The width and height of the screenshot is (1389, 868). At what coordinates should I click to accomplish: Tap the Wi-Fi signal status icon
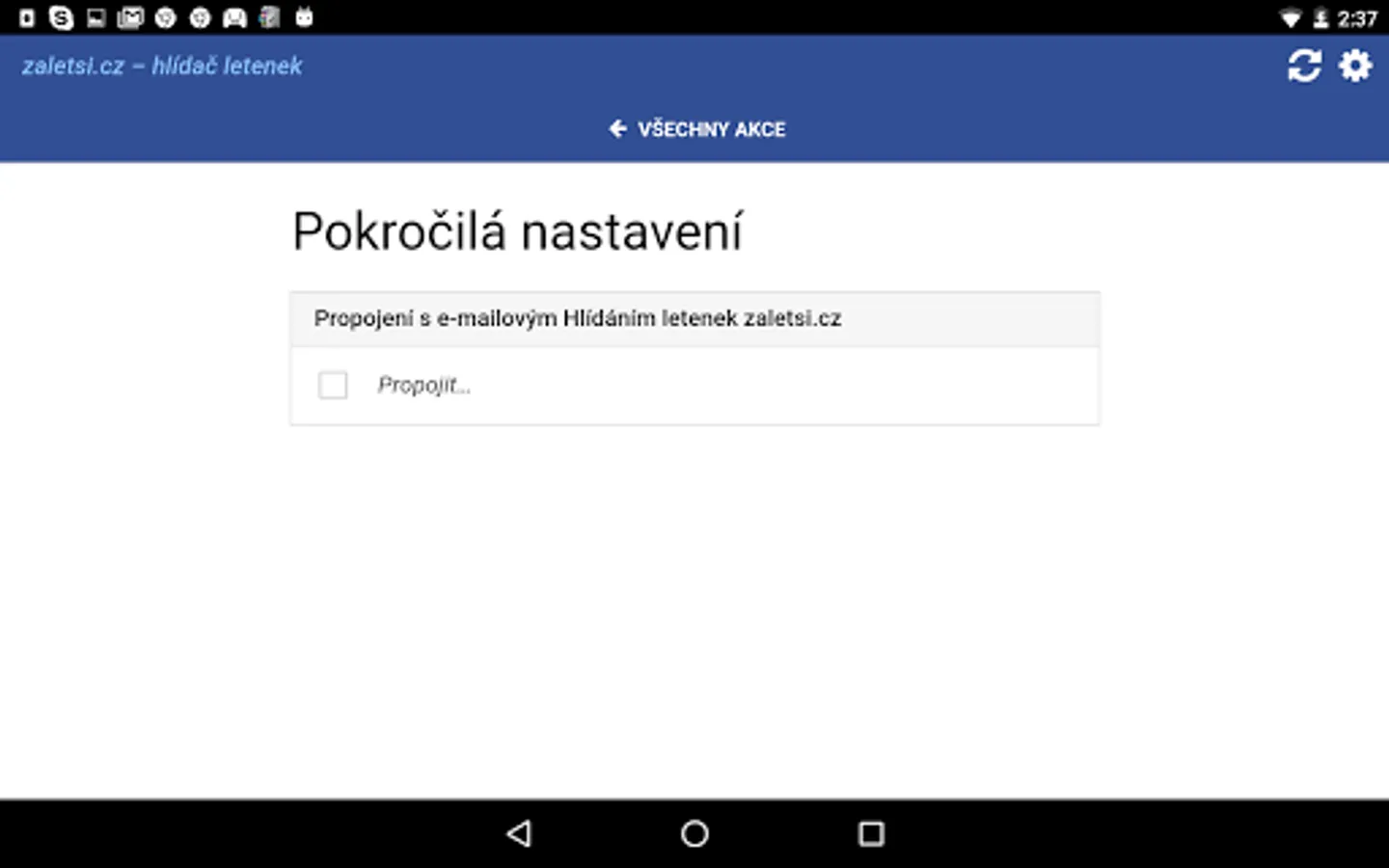[1290, 18]
